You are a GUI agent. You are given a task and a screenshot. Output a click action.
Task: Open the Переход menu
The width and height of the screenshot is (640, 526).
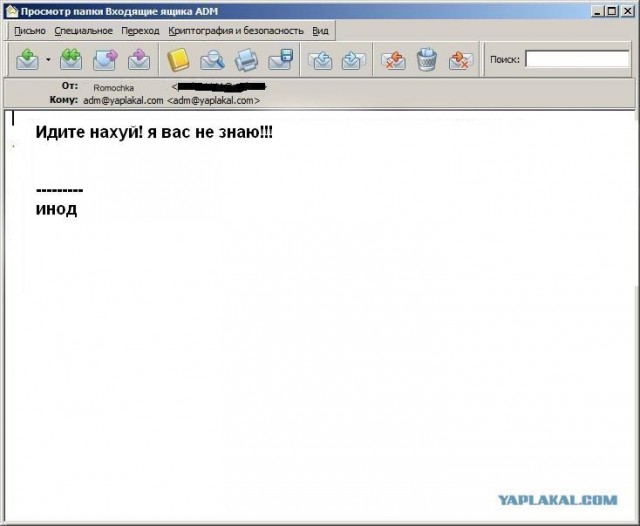140,31
